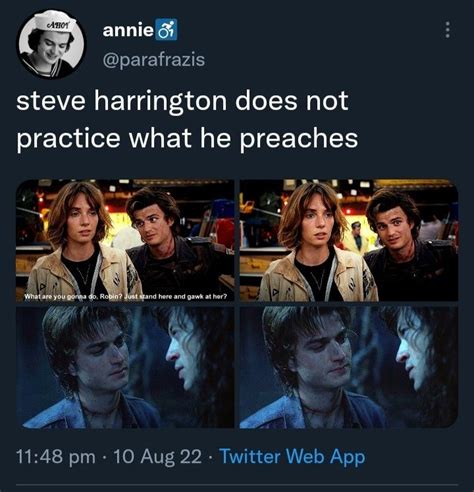Screen dimensions: 474x492
Task: Click the 11:48 pm timestamp
Action: 56,457
